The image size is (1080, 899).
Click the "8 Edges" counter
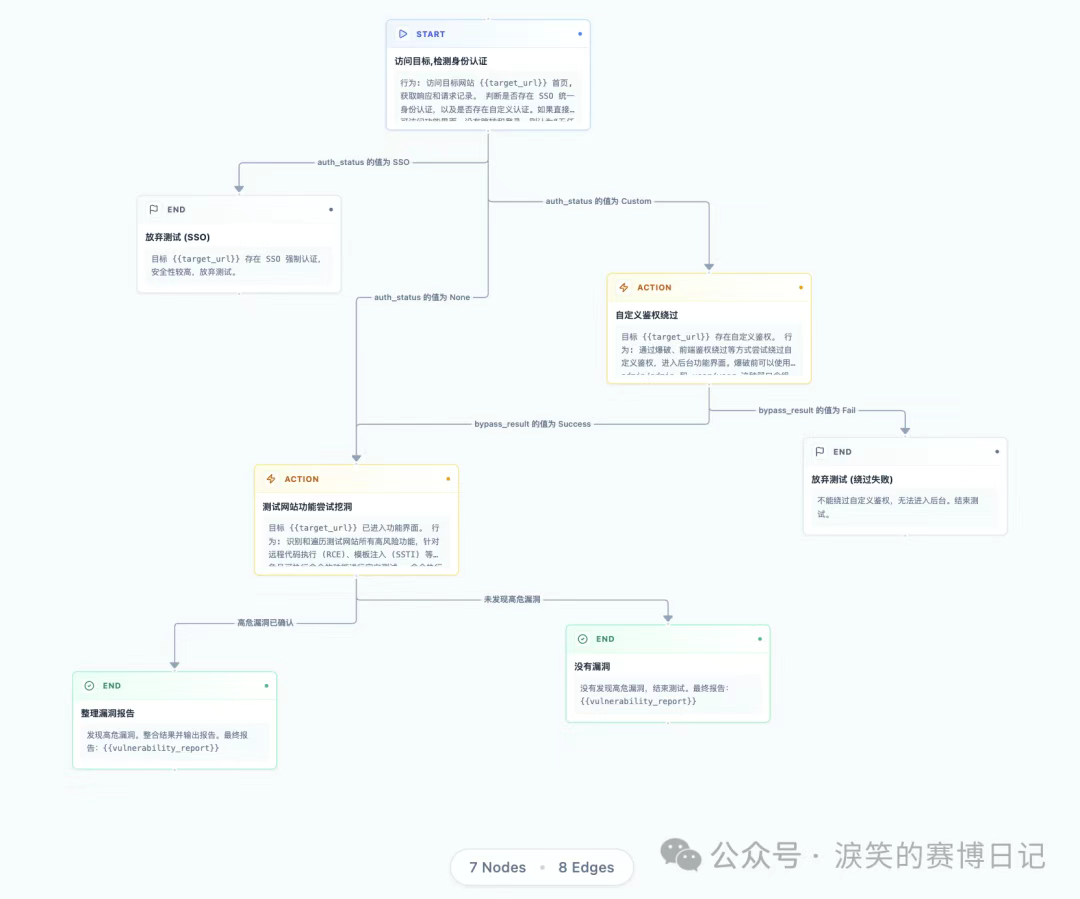pyautogui.click(x=585, y=867)
